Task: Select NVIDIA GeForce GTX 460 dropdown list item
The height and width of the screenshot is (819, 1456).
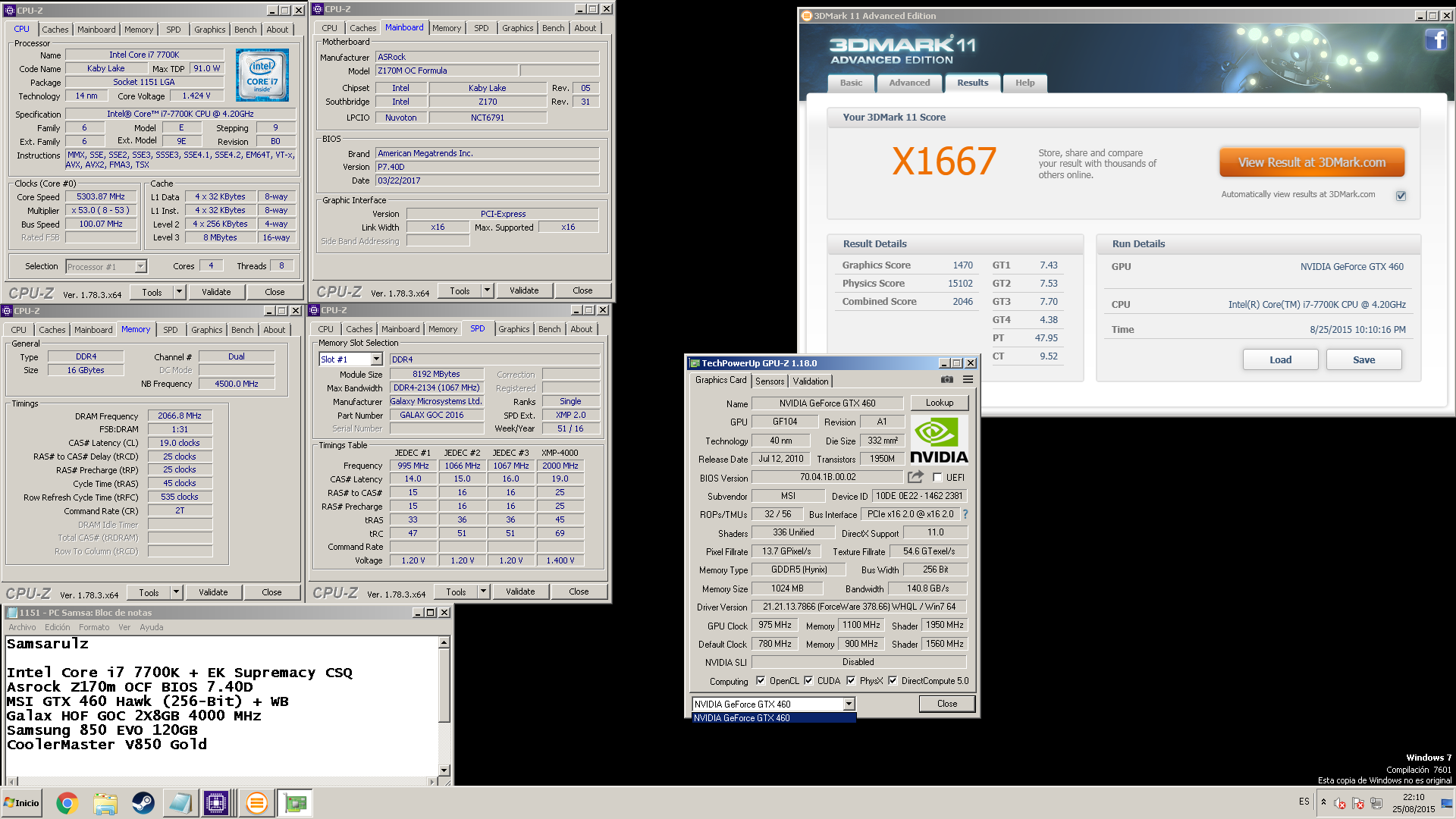Action: 773,718
